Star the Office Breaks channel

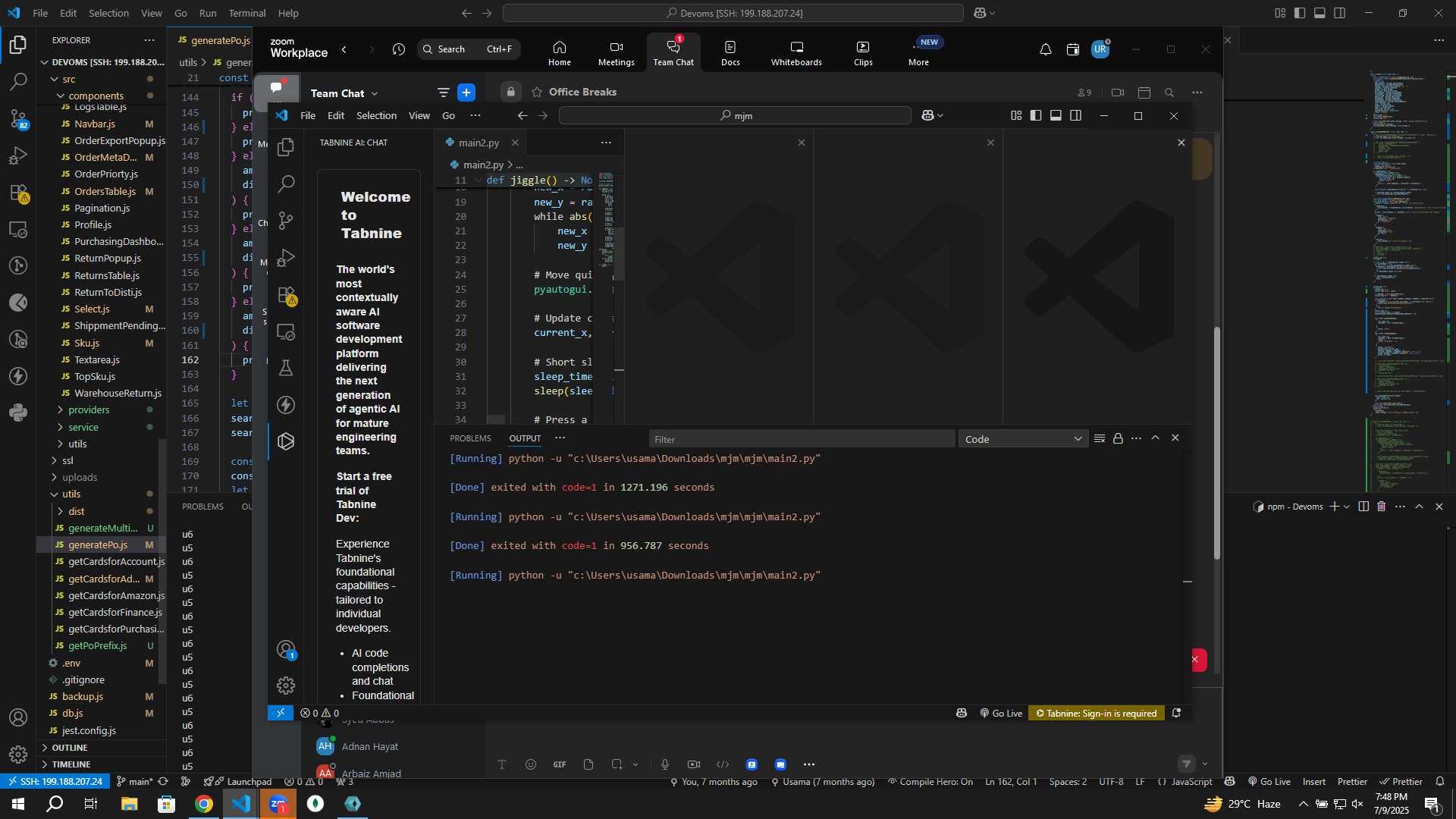537,93
